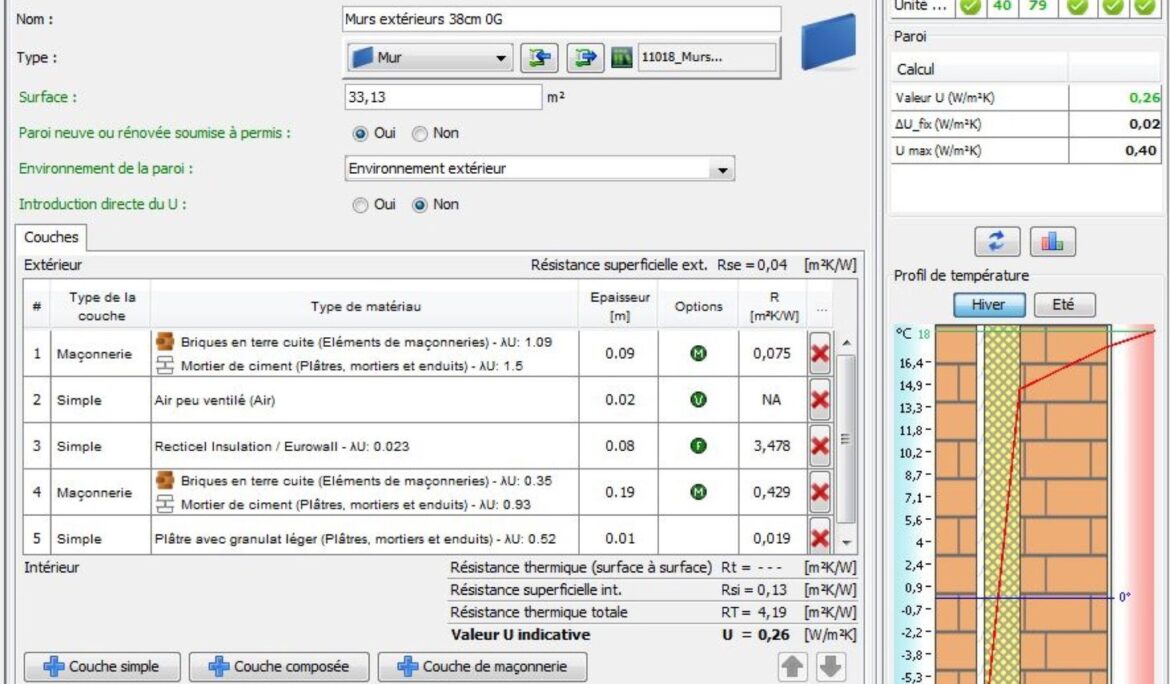
Task: Expand Environnement de la paroi dropdown
Action: click(x=539, y=169)
